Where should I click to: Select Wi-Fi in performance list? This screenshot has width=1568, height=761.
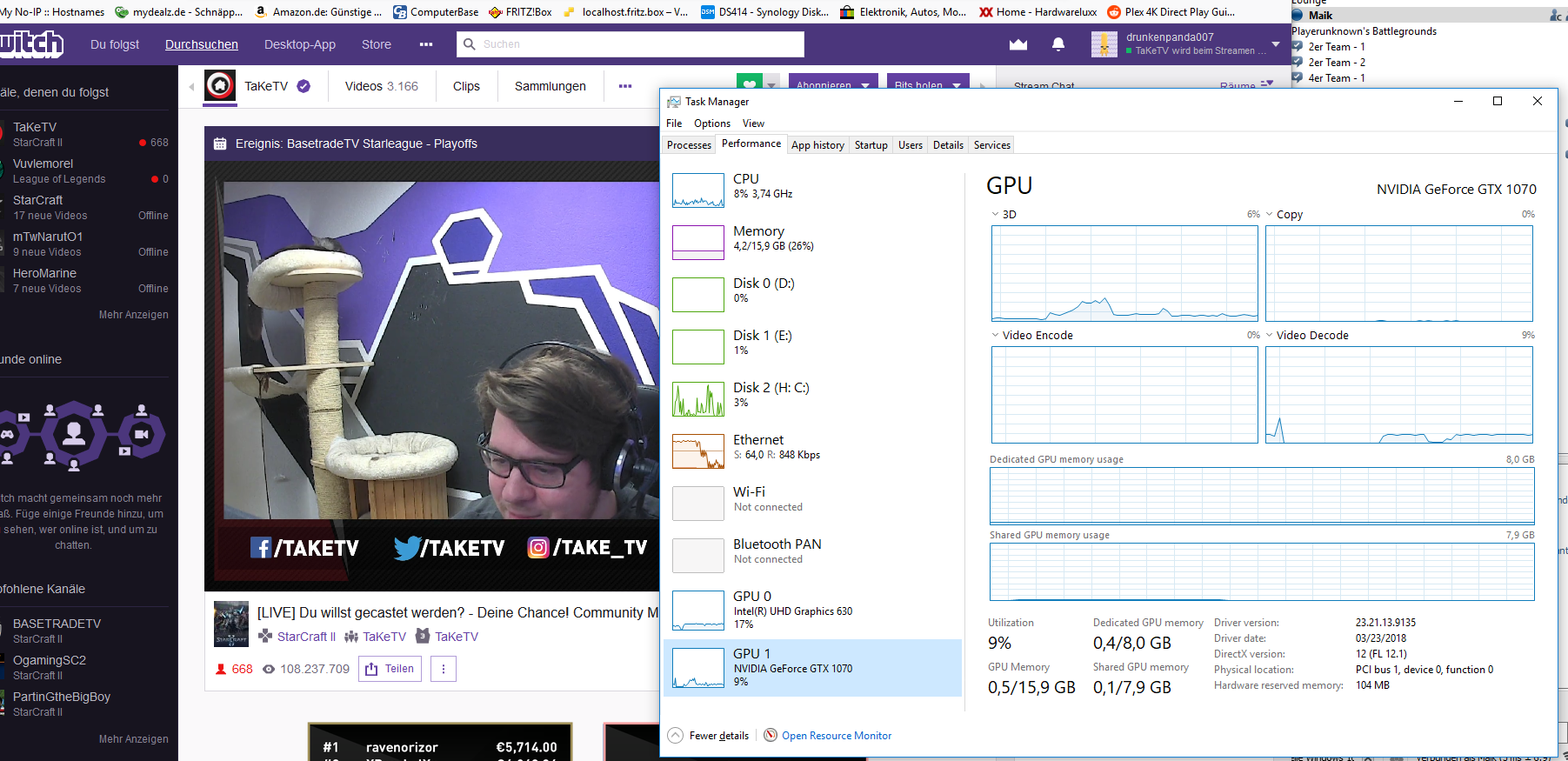pos(813,503)
